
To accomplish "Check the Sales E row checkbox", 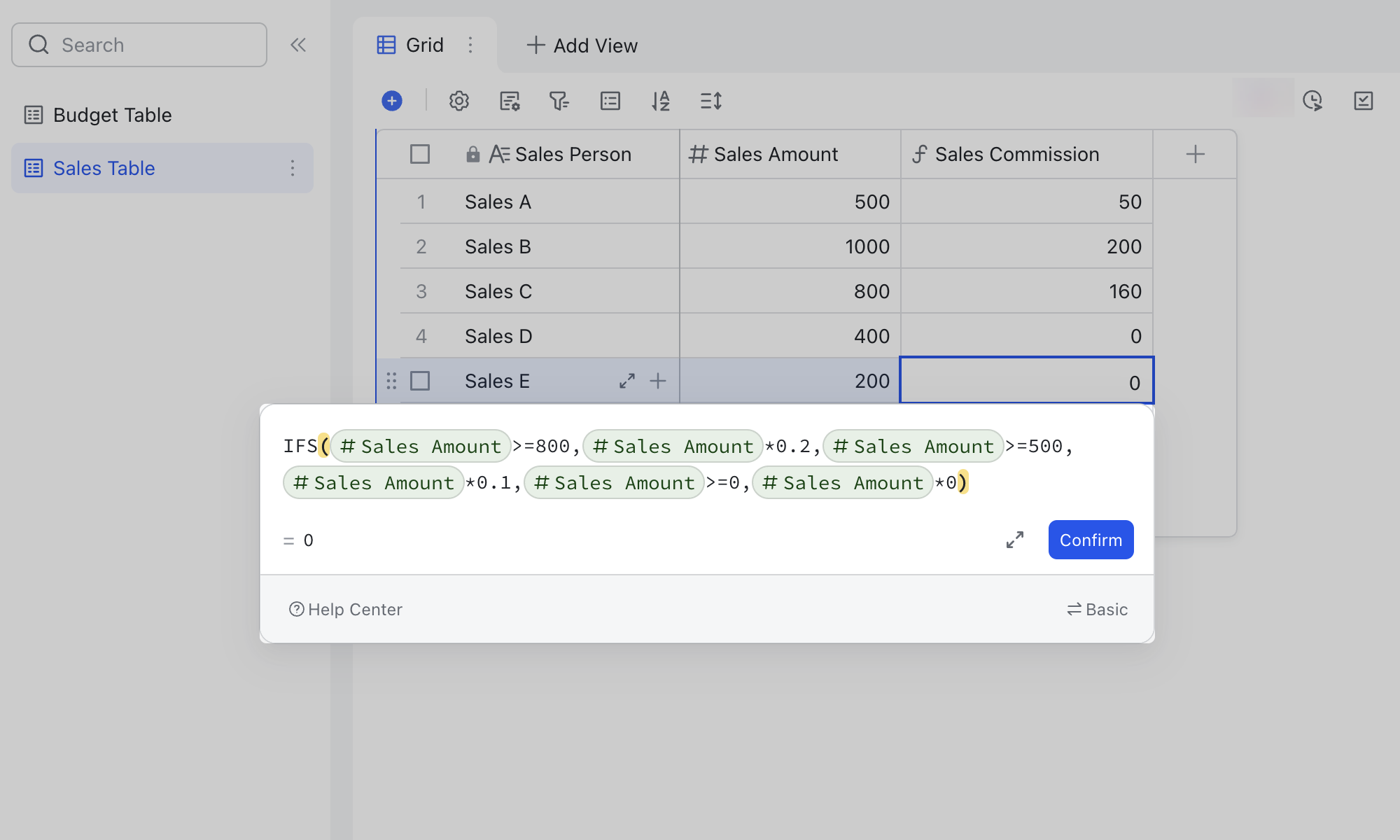I will (x=420, y=381).
